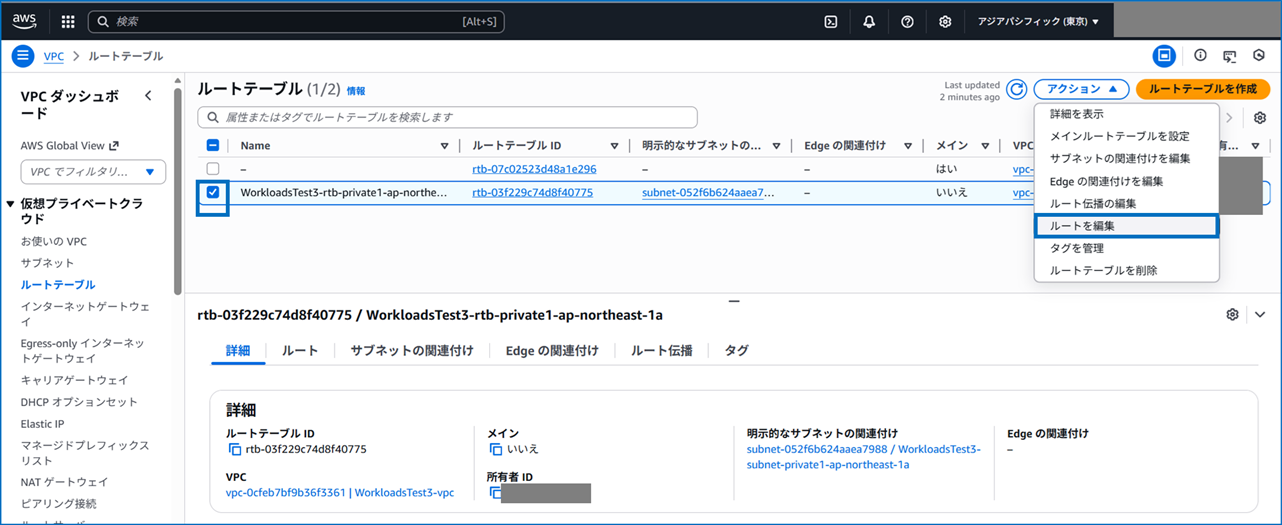
Task: Switch to ルート伝播 tab
Action: [661, 350]
